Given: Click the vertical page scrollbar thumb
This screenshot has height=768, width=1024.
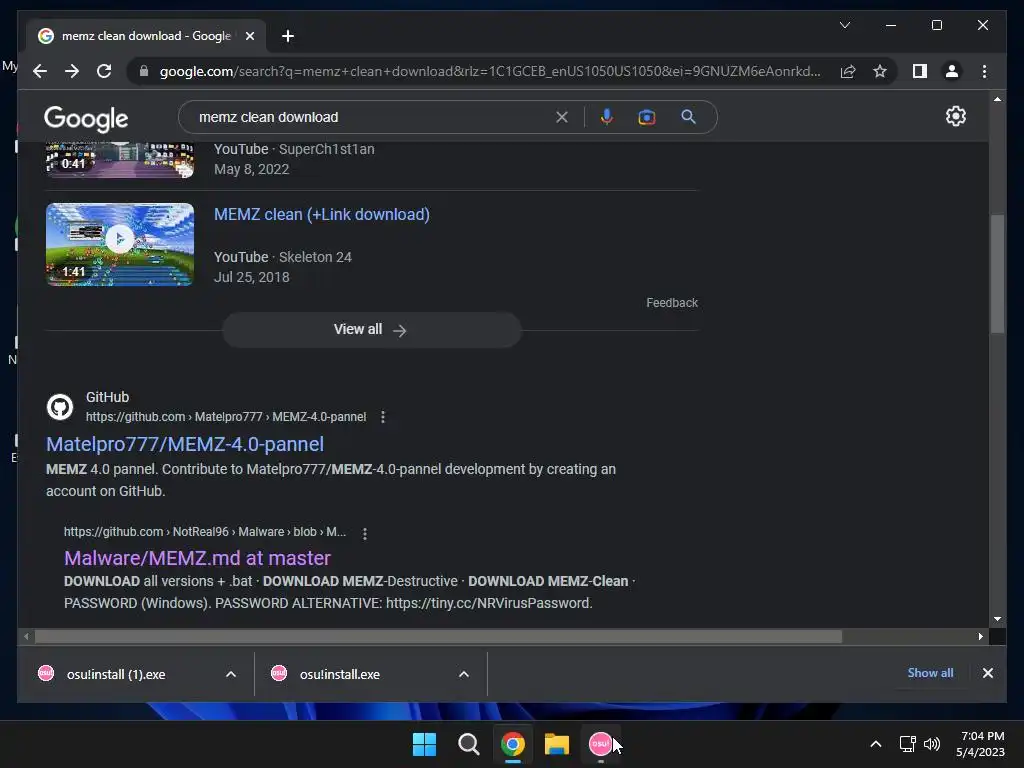Looking at the screenshot, I should coord(997,274).
